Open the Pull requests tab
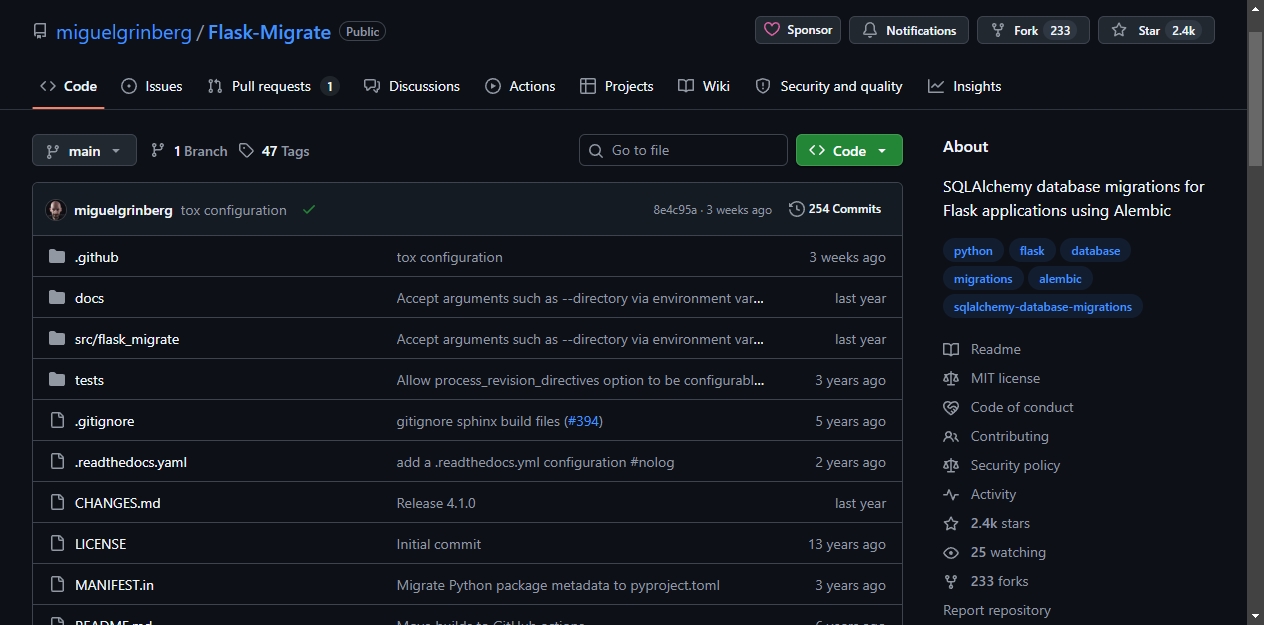 coord(273,86)
